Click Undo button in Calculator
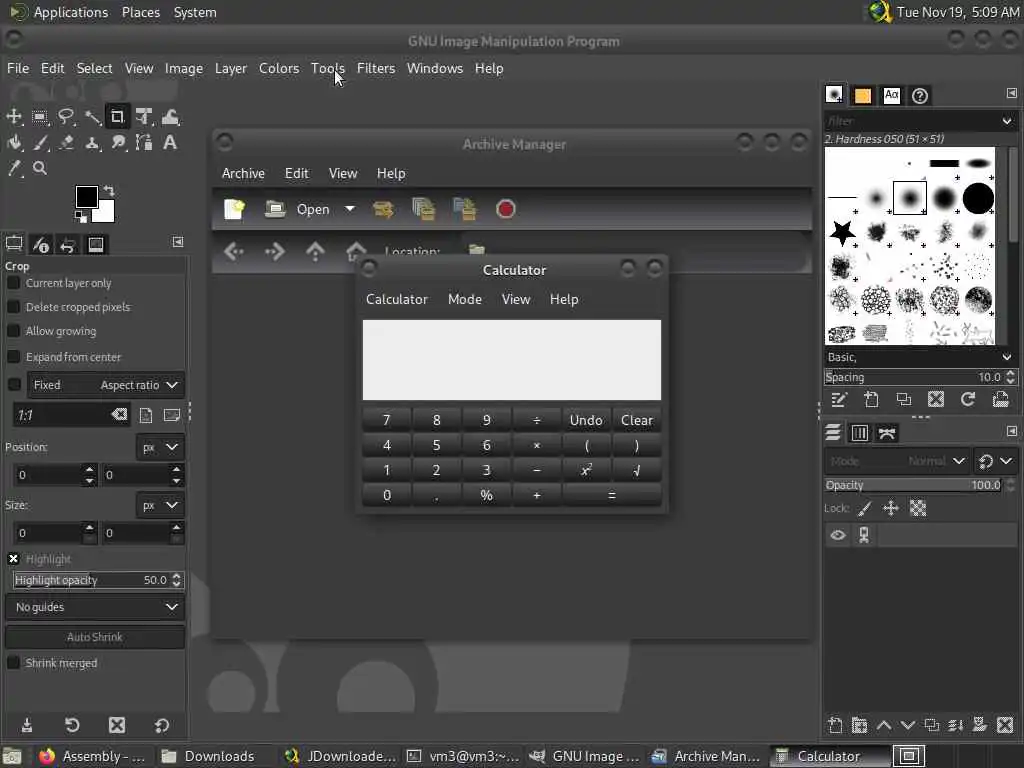 [x=586, y=420]
